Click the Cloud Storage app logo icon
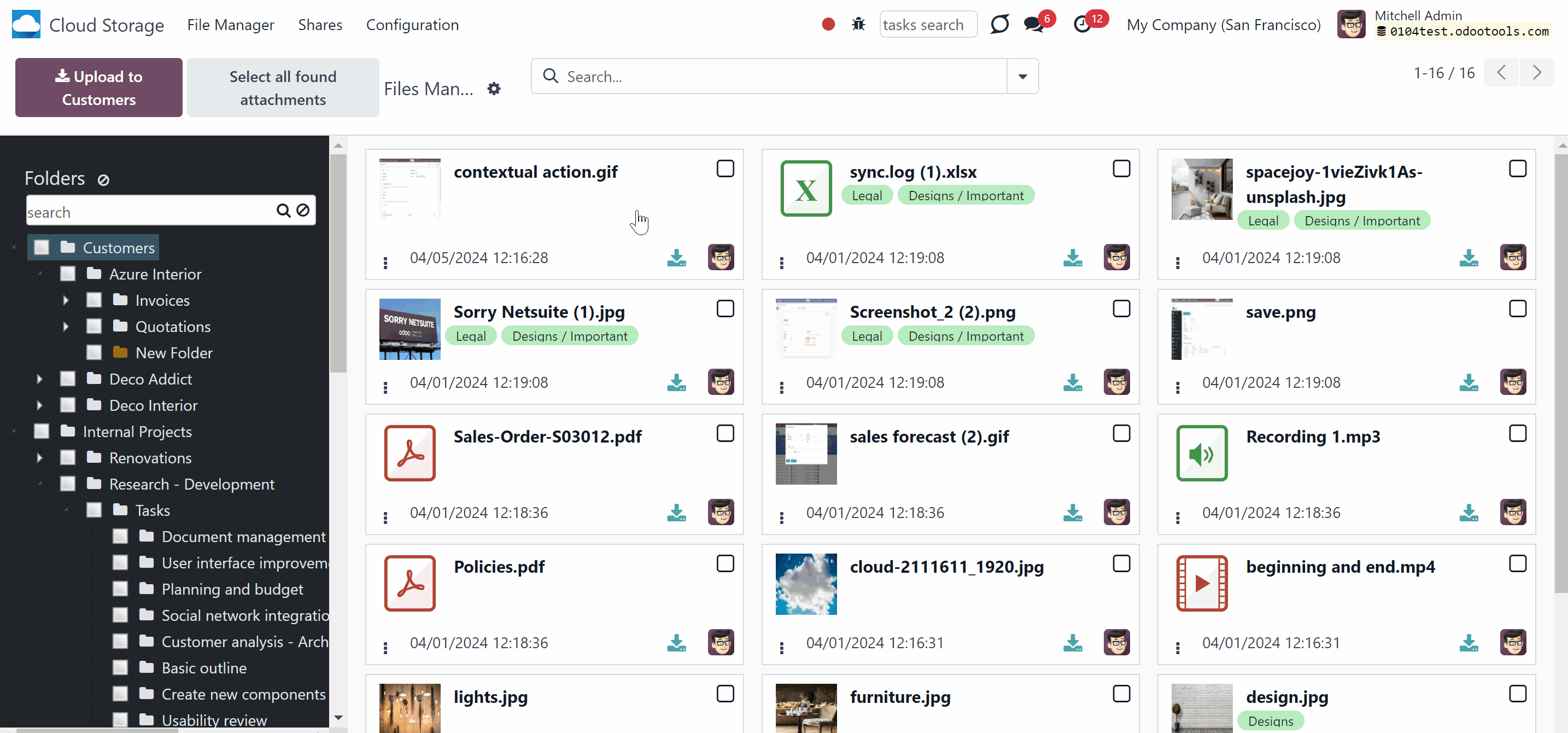Viewport: 1568px width, 733px height. pos(26,25)
